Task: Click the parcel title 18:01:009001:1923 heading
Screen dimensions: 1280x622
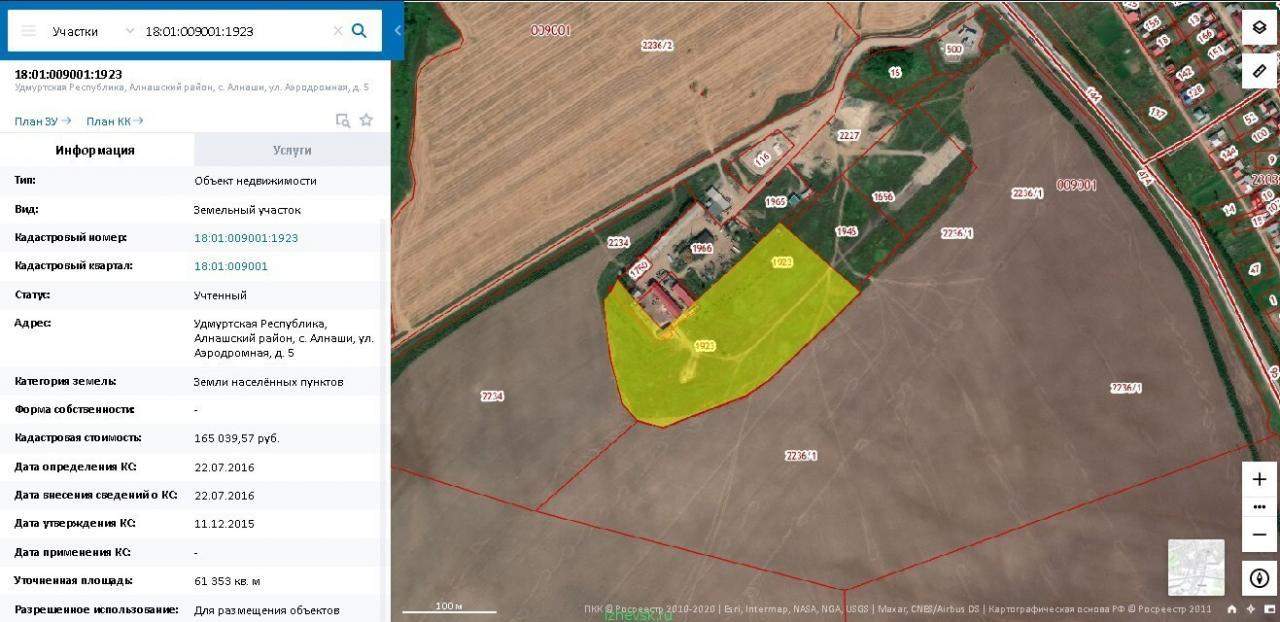Action: 68,74
